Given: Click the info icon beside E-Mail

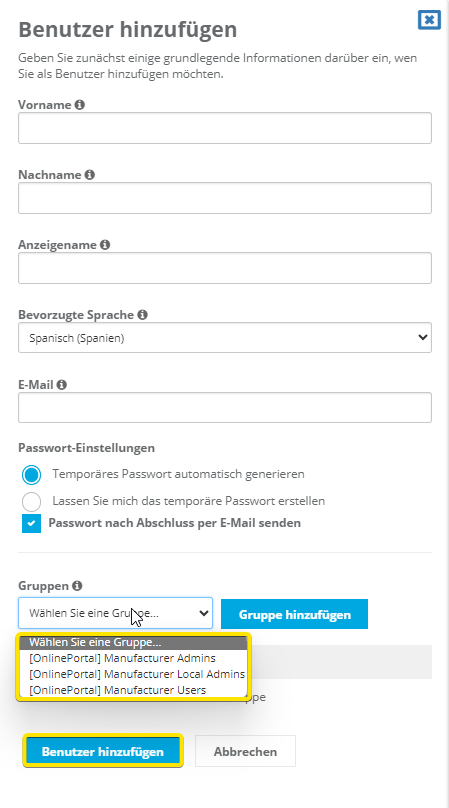Looking at the screenshot, I should coord(62,384).
